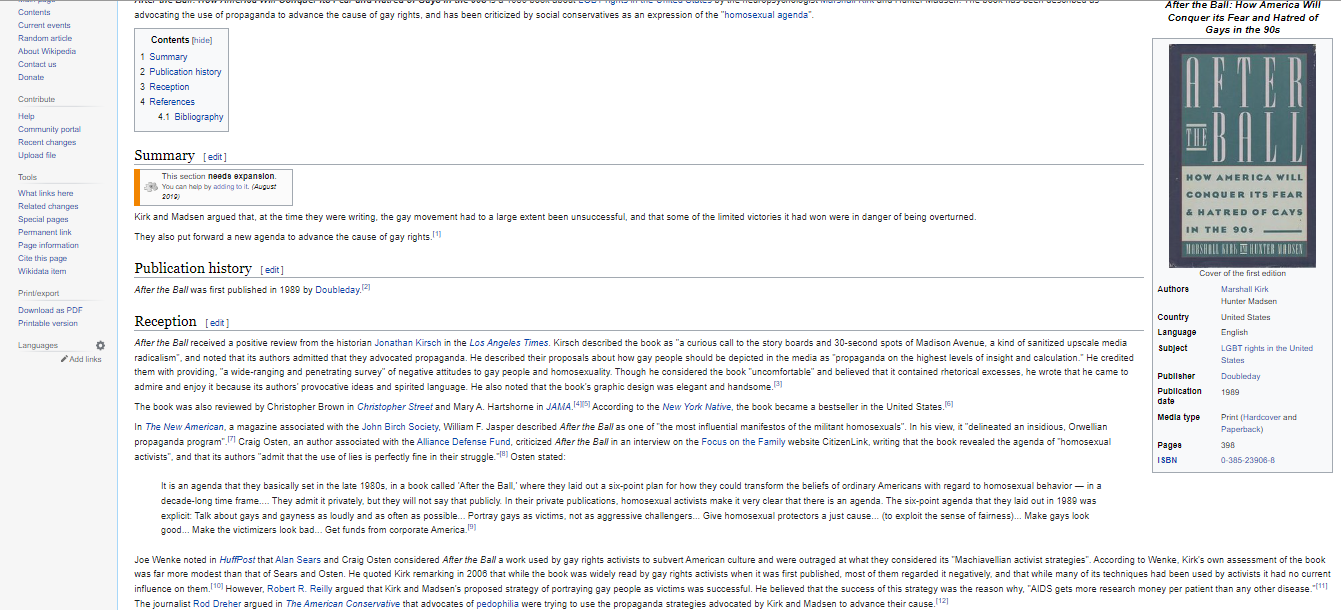Screen dimensions: 1341x610
Task: Edit the Publication history section
Action: click(x=272, y=270)
